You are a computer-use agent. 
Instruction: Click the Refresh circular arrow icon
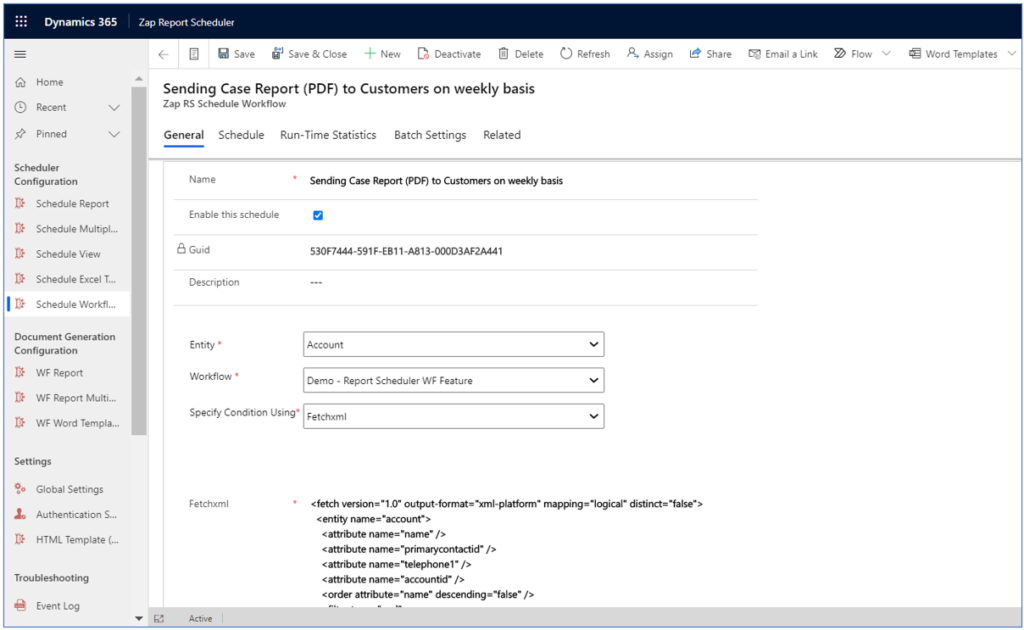[x=566, y=54]
